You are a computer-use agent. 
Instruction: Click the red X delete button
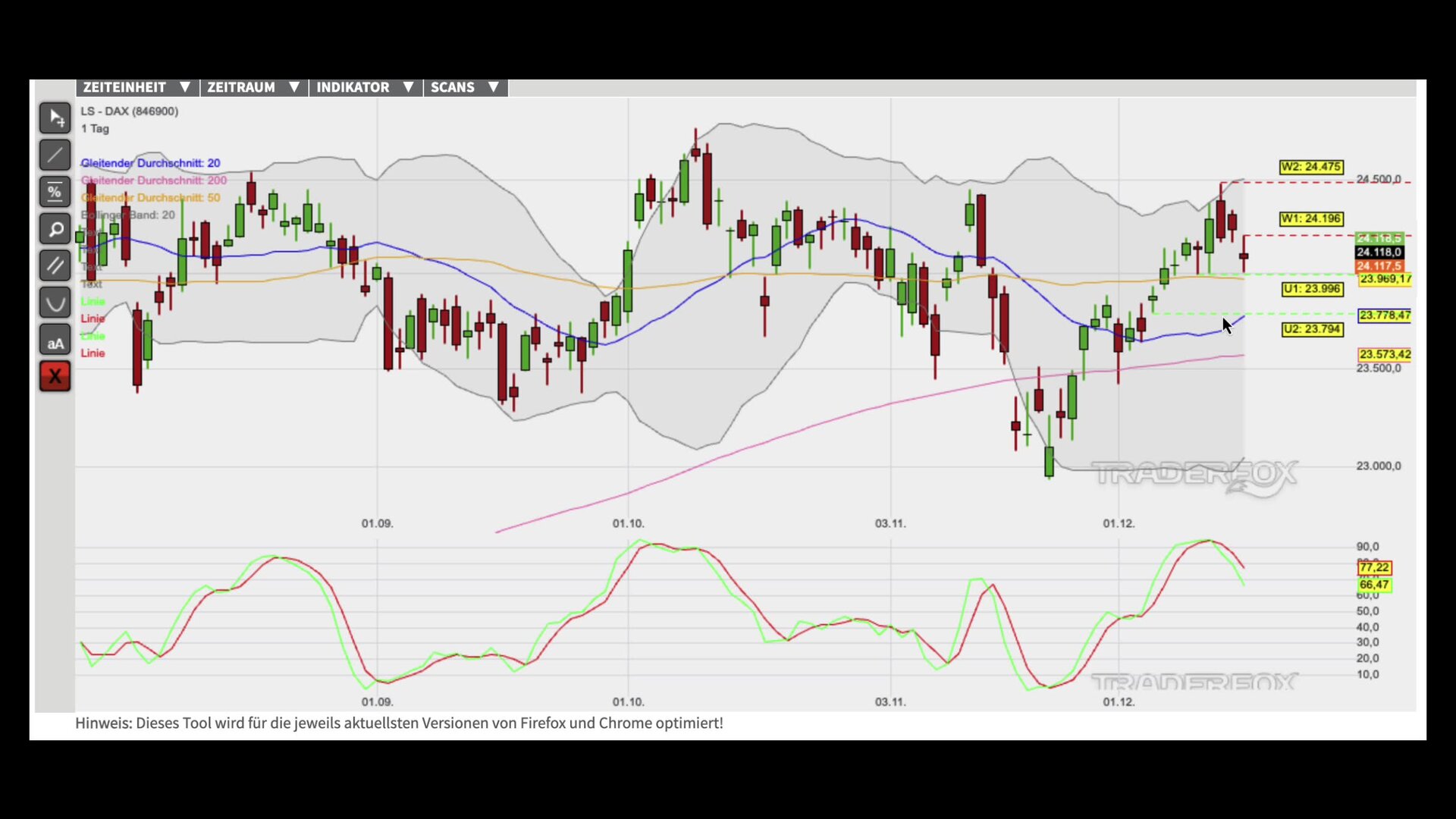[x=55, y=376]
